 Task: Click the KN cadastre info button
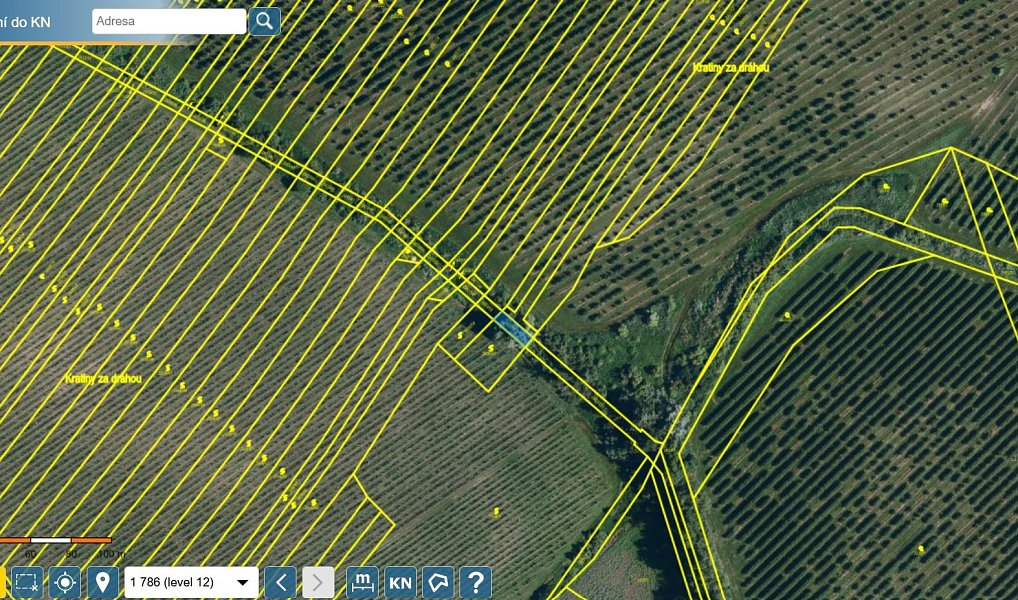pos(401,582)
